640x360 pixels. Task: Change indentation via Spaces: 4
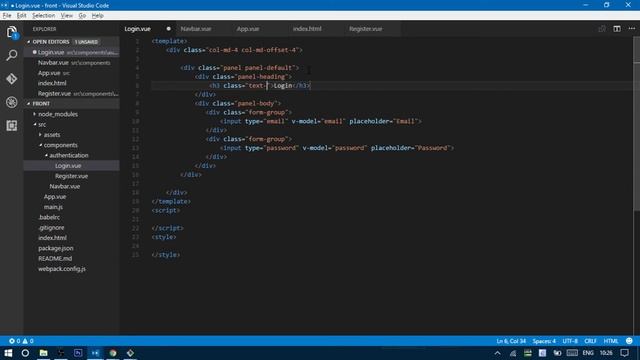pos(544,341)
